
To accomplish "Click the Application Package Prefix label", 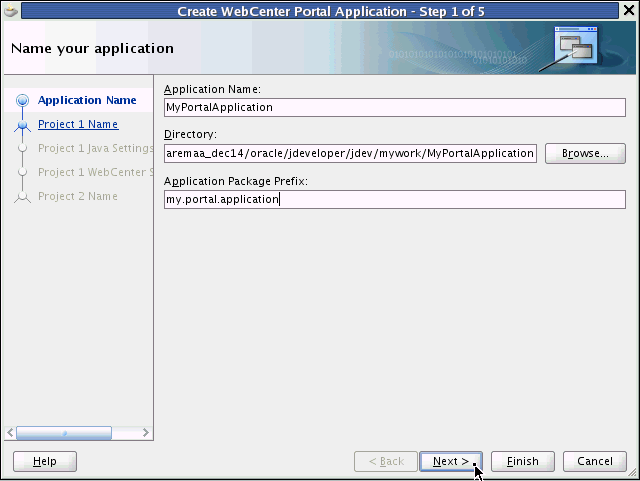I will pos(236,181).
